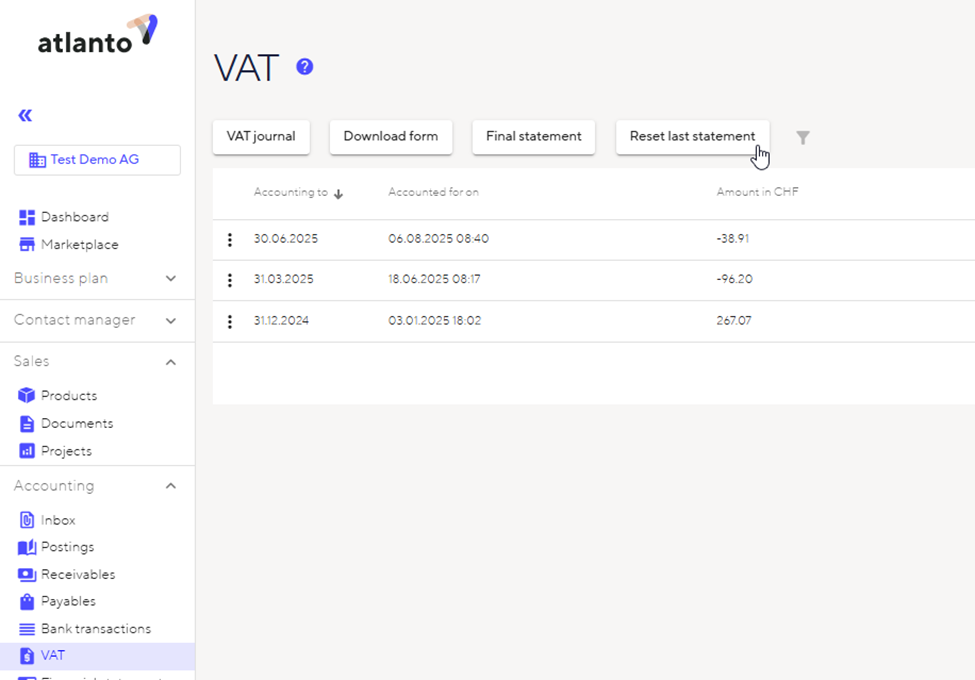
Task: Expand the Contact manager section
Action: (x=170, y=321)
